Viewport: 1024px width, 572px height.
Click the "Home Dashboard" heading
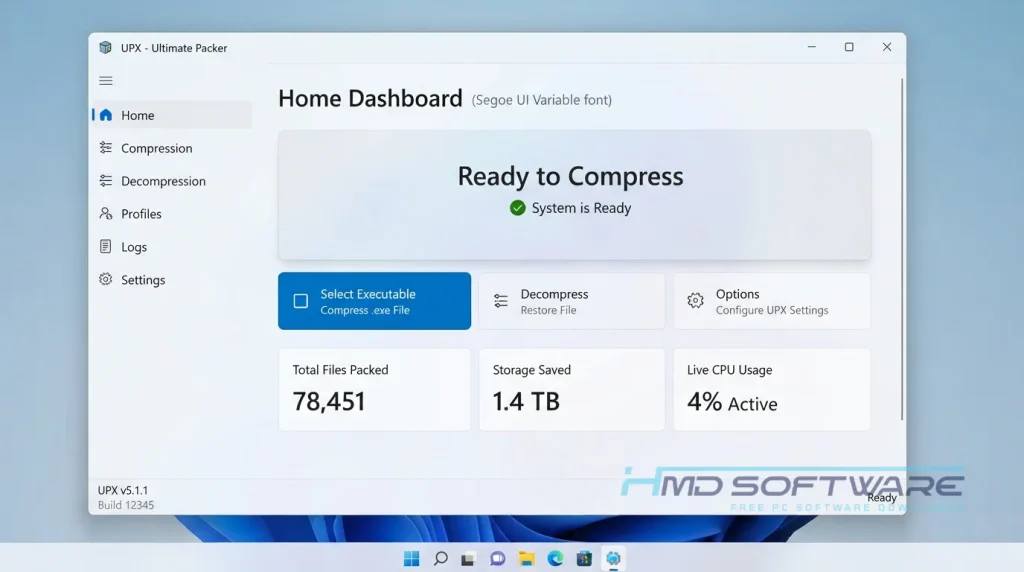click(370, 99)
